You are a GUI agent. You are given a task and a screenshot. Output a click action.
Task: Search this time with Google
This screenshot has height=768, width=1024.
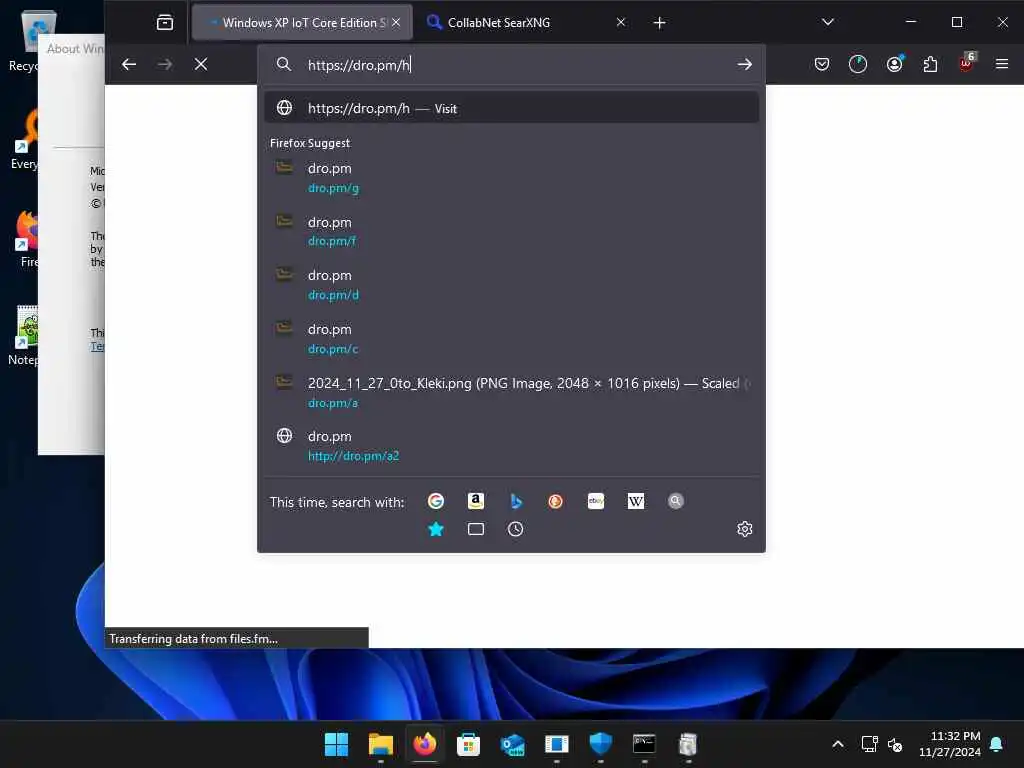[x=436, y=501]
